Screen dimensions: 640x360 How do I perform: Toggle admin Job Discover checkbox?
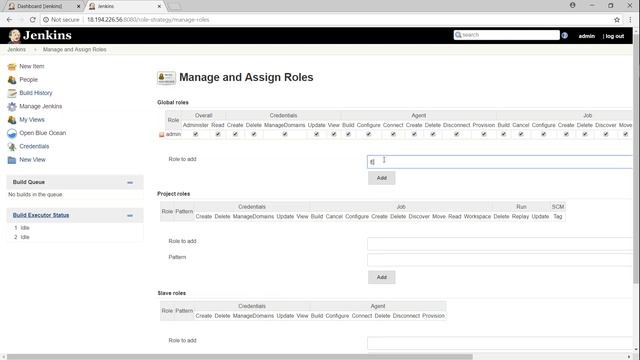point(606,134)
